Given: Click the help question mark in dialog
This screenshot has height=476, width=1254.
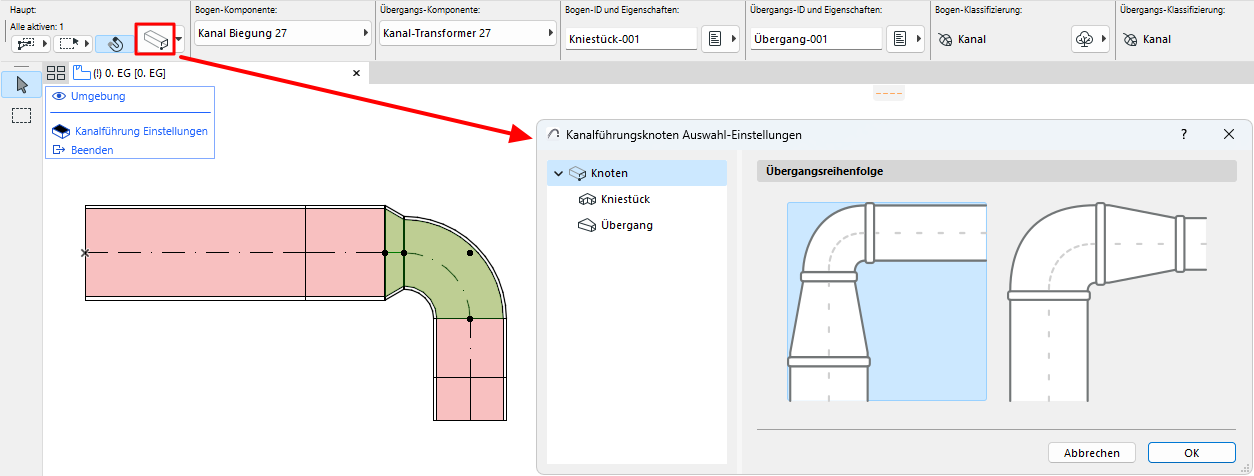Looking at the screenshot, I should click(x=1184, y=134).
